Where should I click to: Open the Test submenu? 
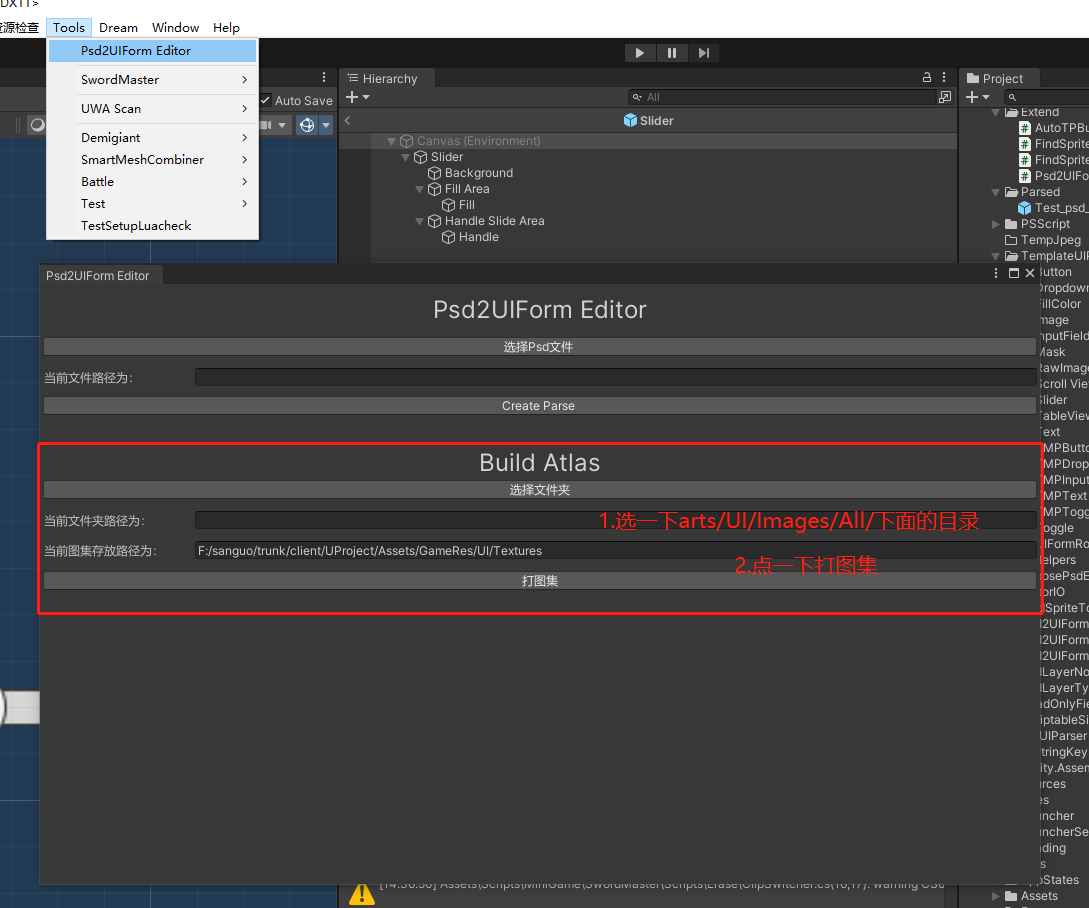coord(152,204)
